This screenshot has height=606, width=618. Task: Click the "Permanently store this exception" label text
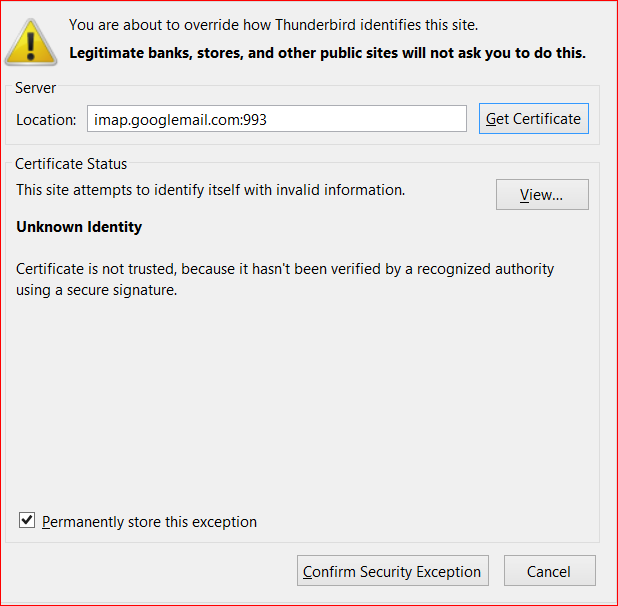point(149,522)
